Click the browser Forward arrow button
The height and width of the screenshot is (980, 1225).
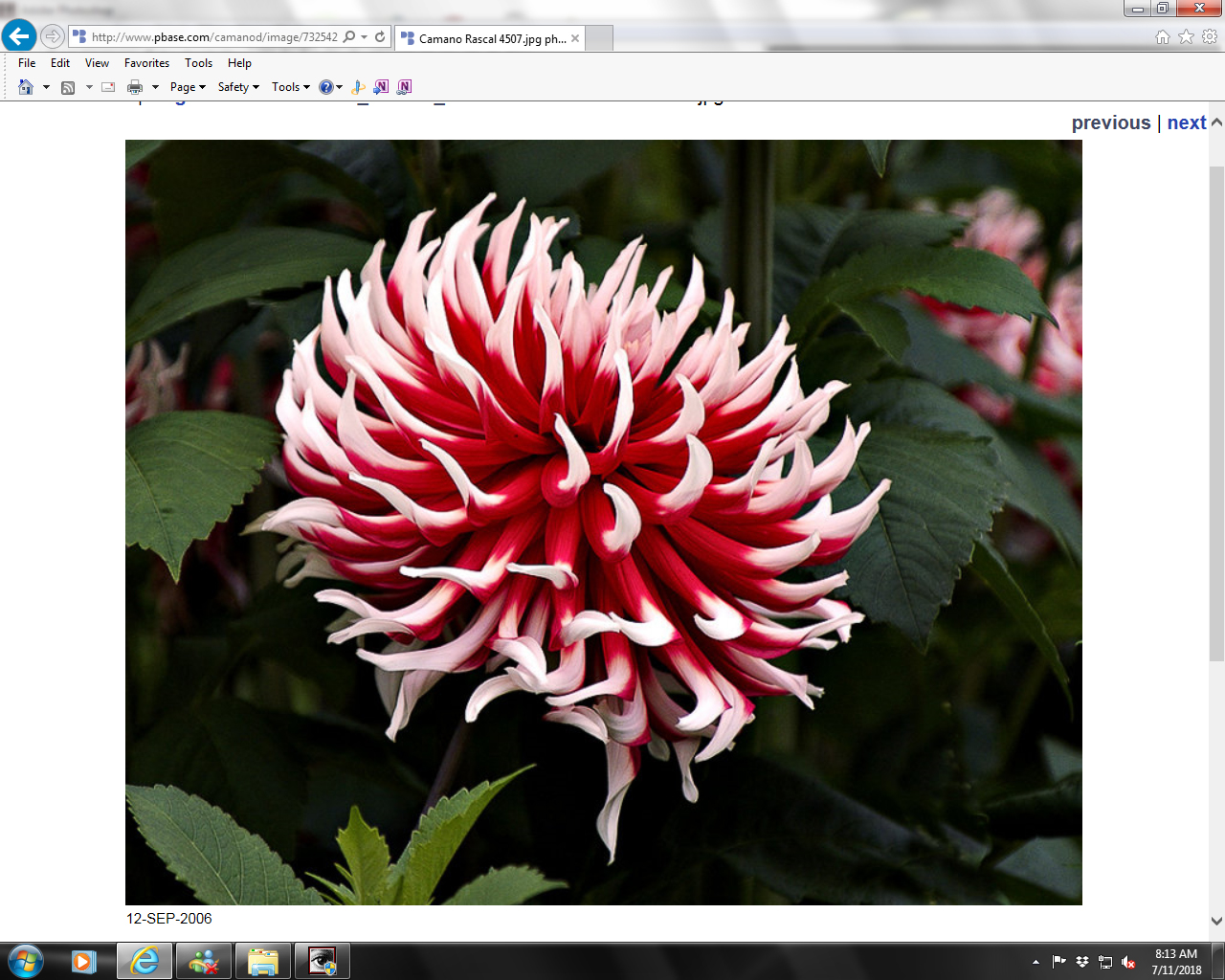53,36
